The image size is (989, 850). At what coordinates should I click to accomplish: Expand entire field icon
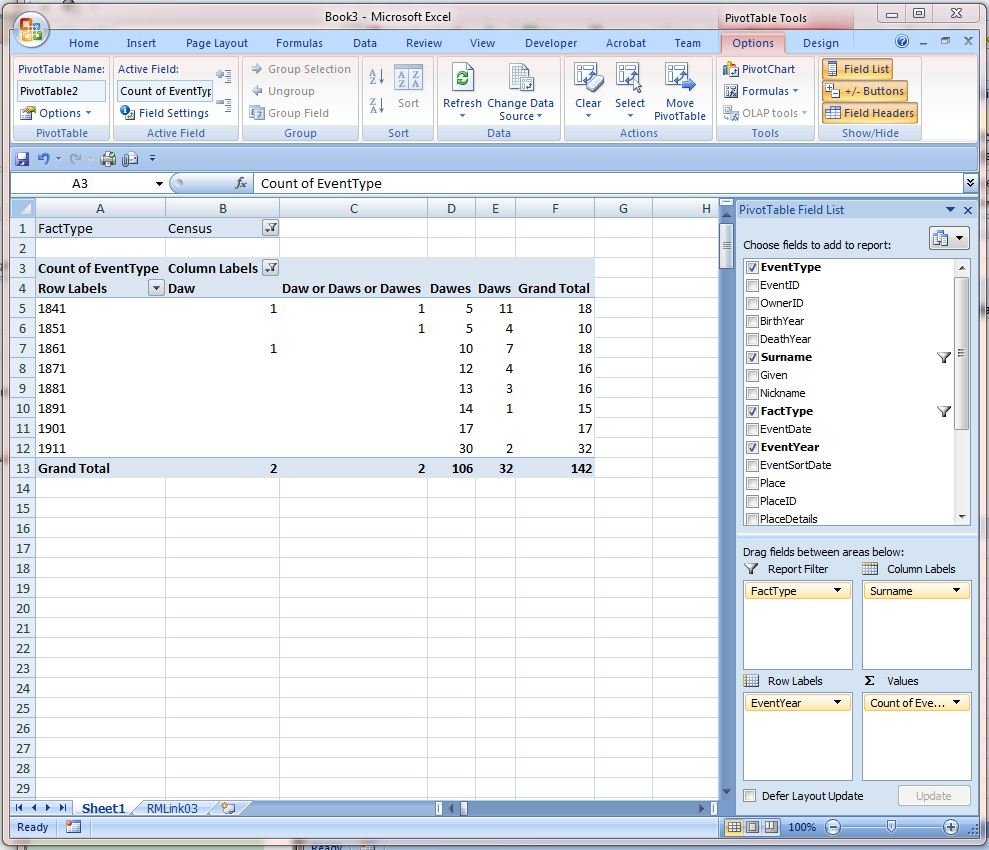pos(224,76)
